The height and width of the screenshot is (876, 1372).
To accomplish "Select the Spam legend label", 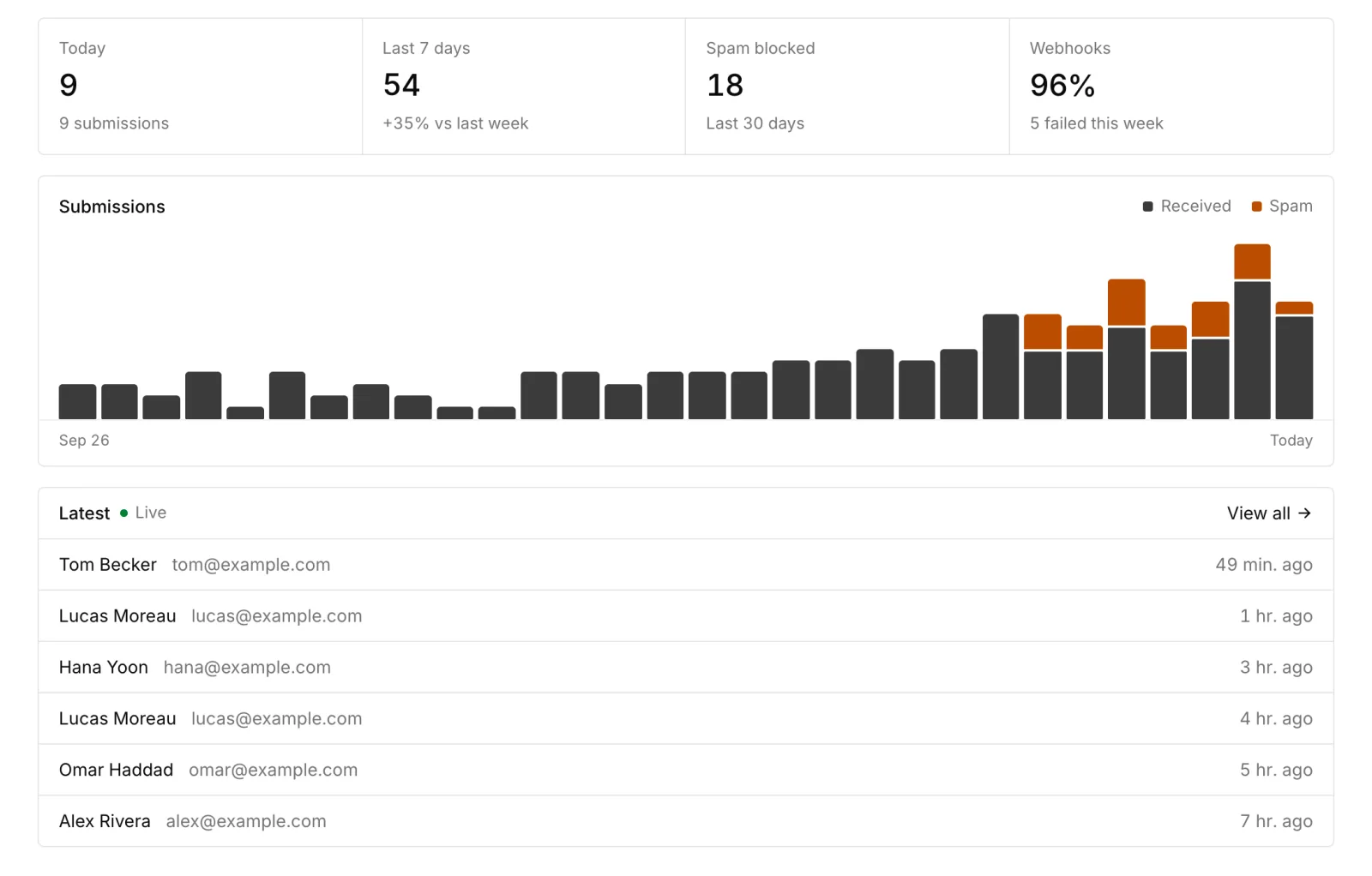I will (x=1291, y=207).
